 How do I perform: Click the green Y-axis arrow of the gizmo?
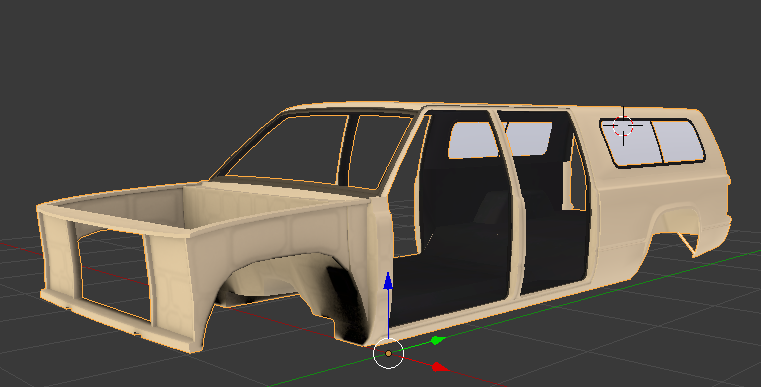pyautogui.click(x=438, y=340)
